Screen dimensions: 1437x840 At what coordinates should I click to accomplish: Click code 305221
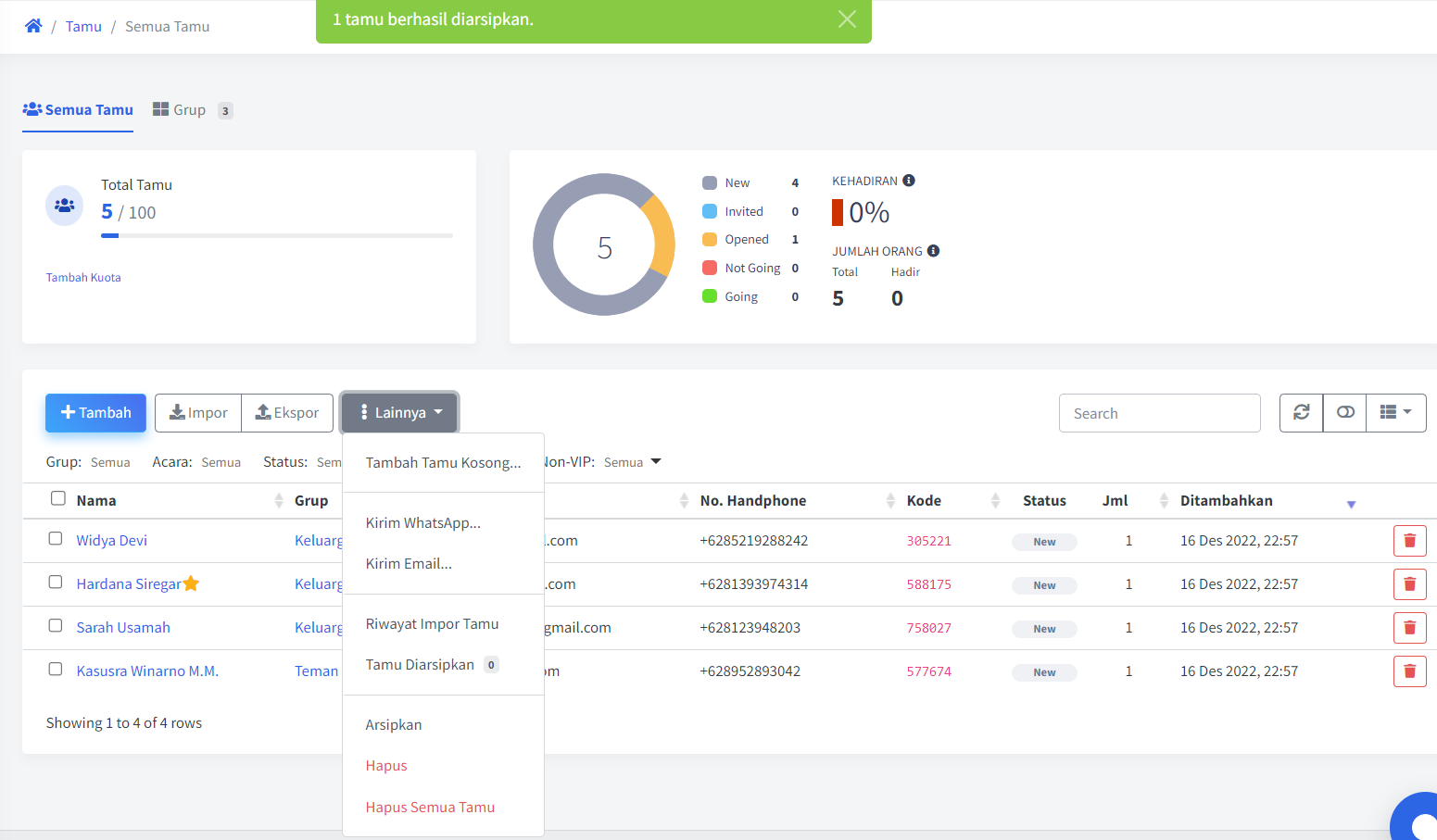pyautogui.click(x=928, y=541)
